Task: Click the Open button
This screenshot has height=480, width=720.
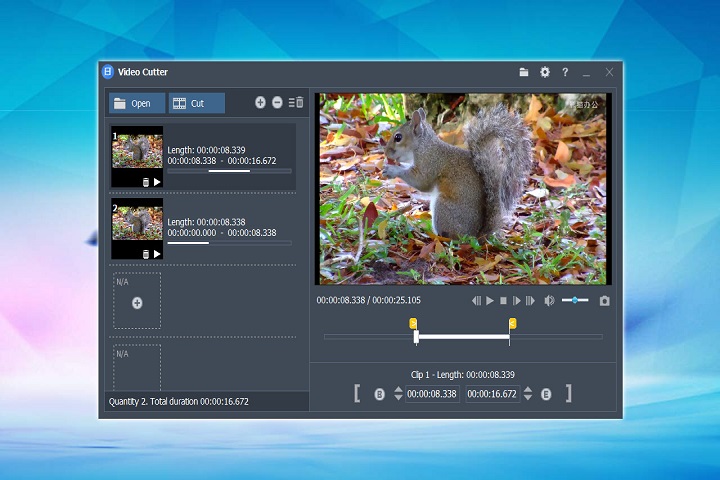Action: click(136, 103)
